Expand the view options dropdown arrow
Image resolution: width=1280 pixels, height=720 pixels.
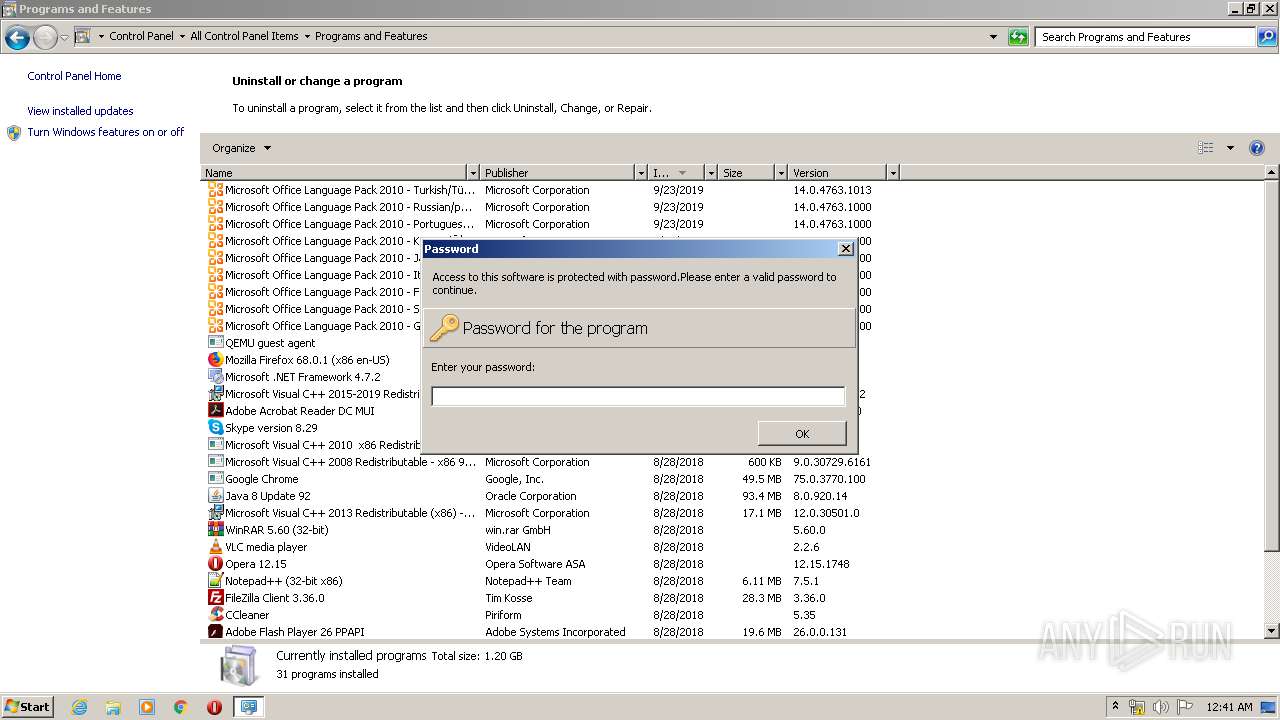[1230, 148]
